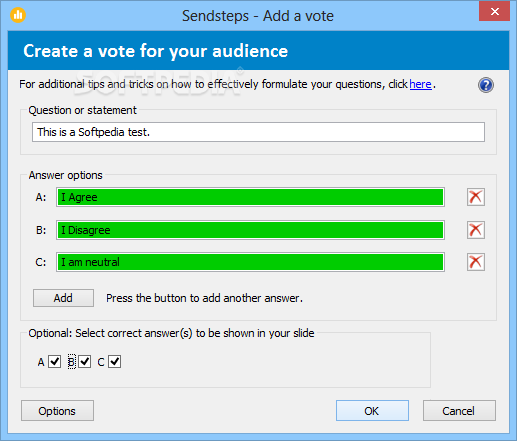517x441 pixels.
Task: Delete answer option A with red X
Action: 476,197
